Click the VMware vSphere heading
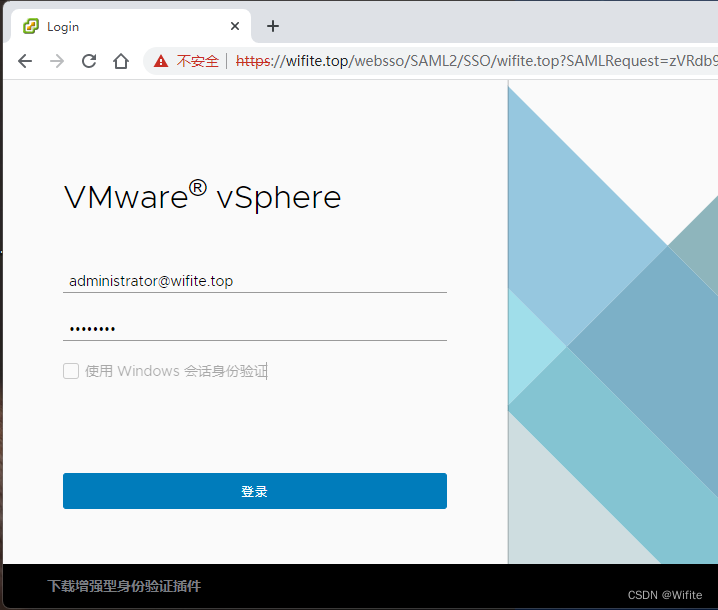Screen dimensions: 718x610 click(203, 196)
